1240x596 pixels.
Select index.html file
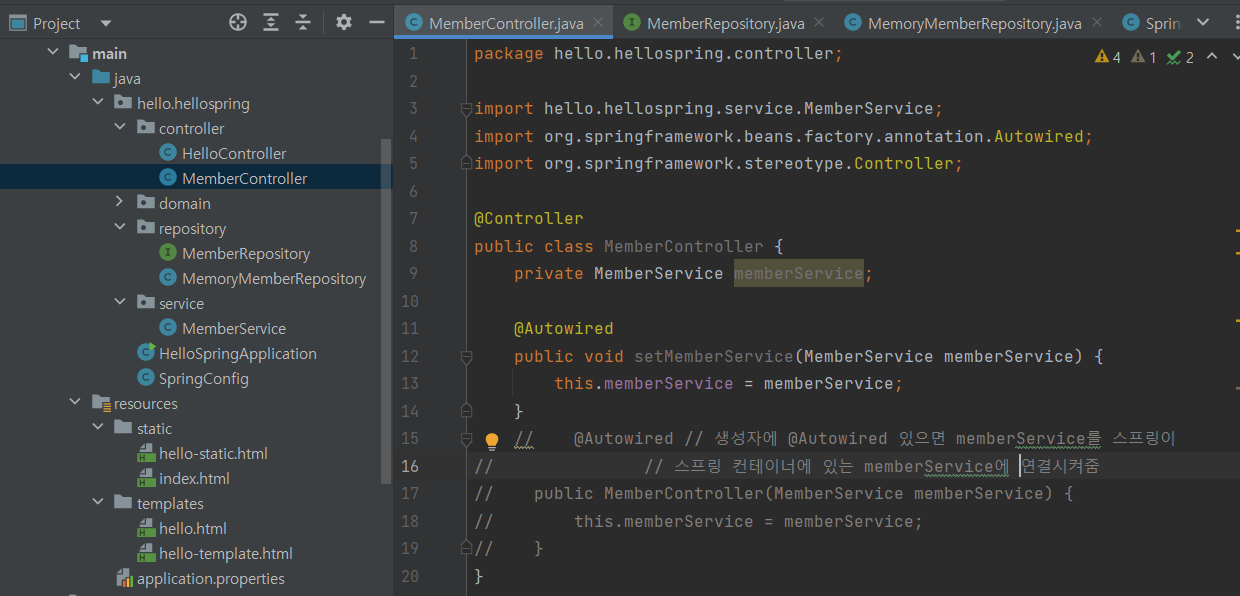point(194,478)
